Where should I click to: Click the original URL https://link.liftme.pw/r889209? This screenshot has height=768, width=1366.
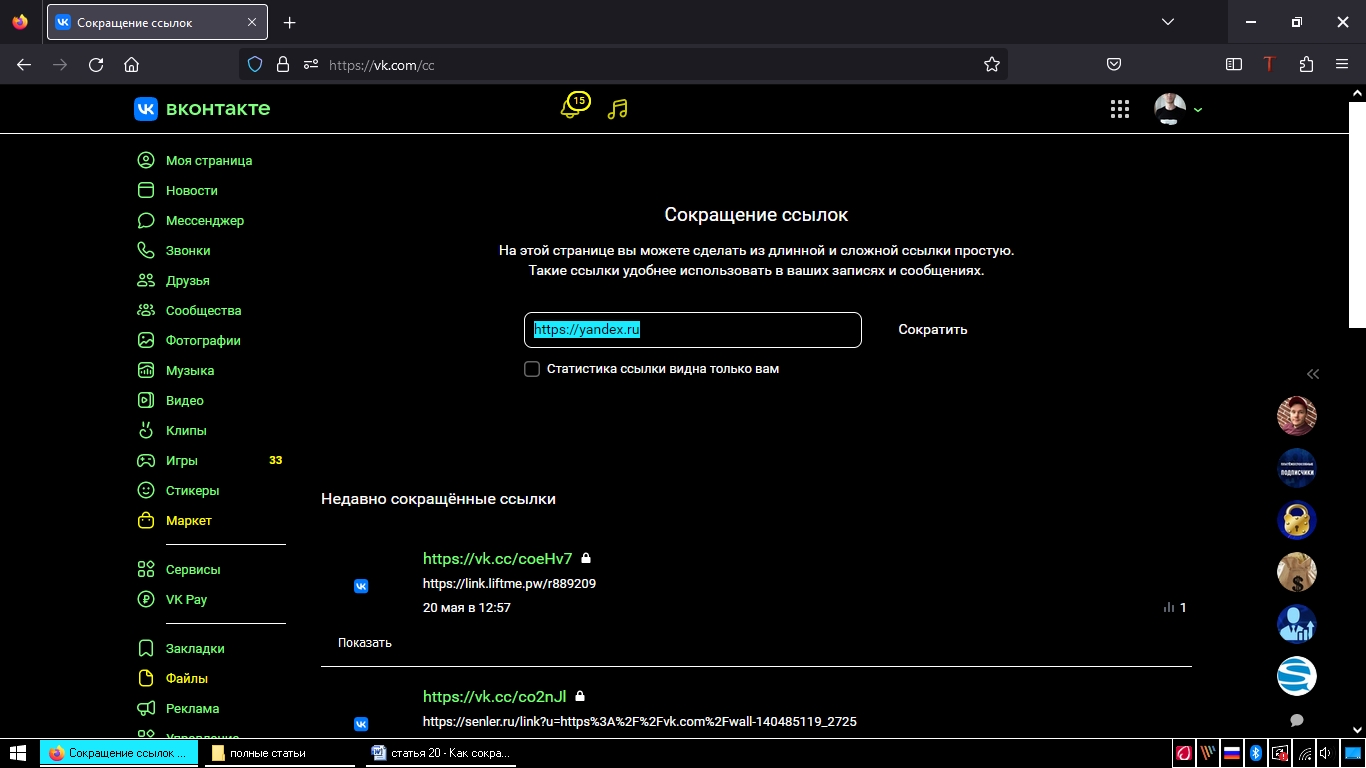click(x=509, y=583)
